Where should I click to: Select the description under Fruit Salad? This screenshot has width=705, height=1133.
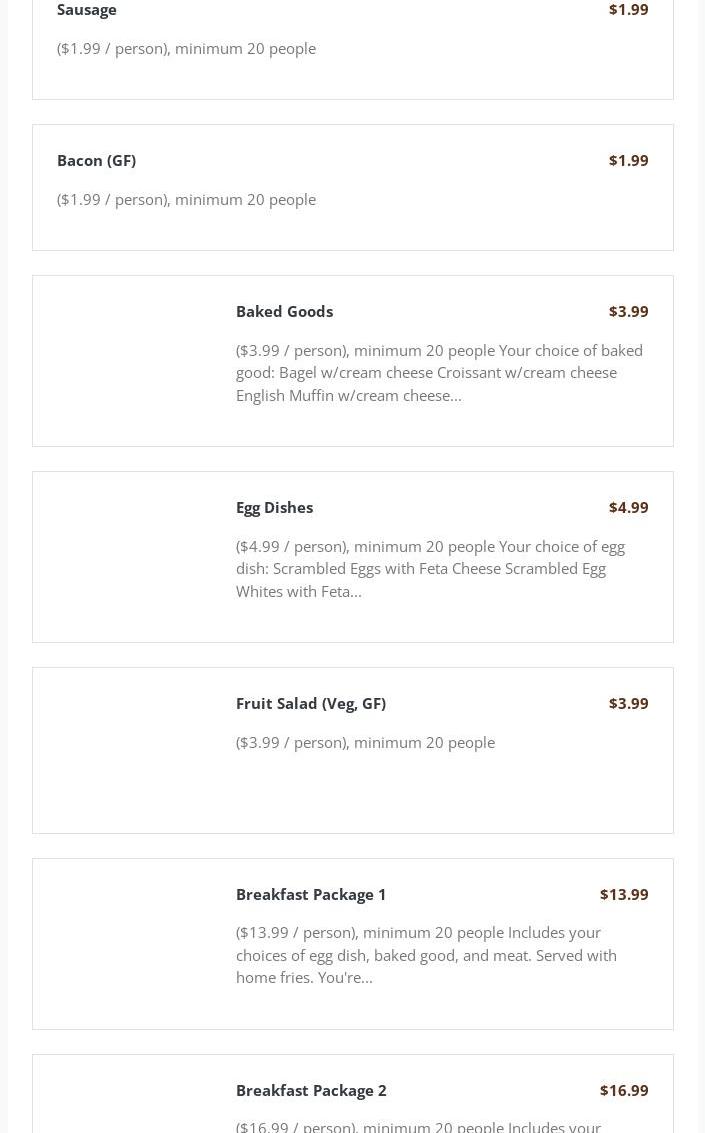click(365, 742)
